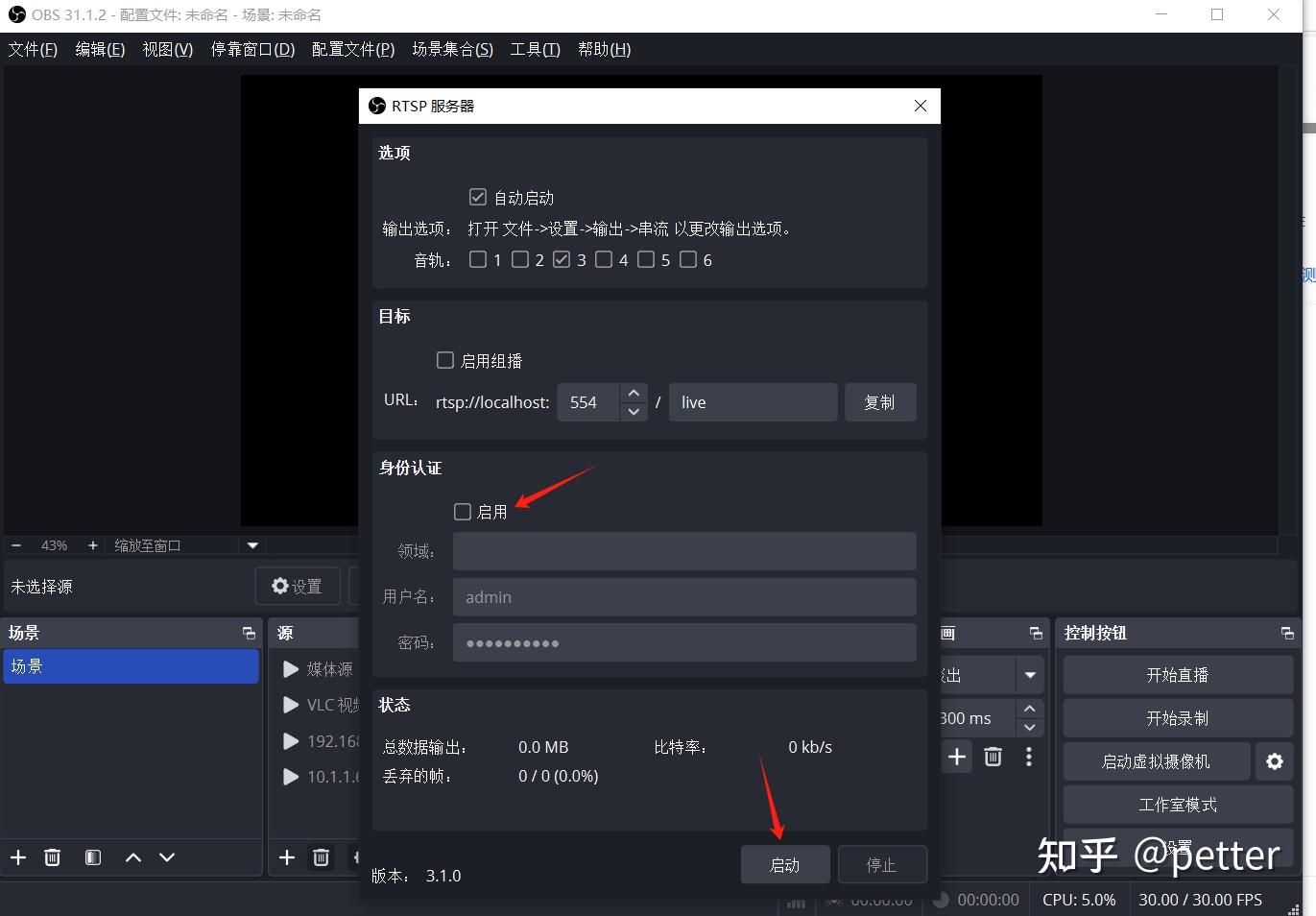
Task: Open virtual camera settings gear
Action: point(1274,760)
